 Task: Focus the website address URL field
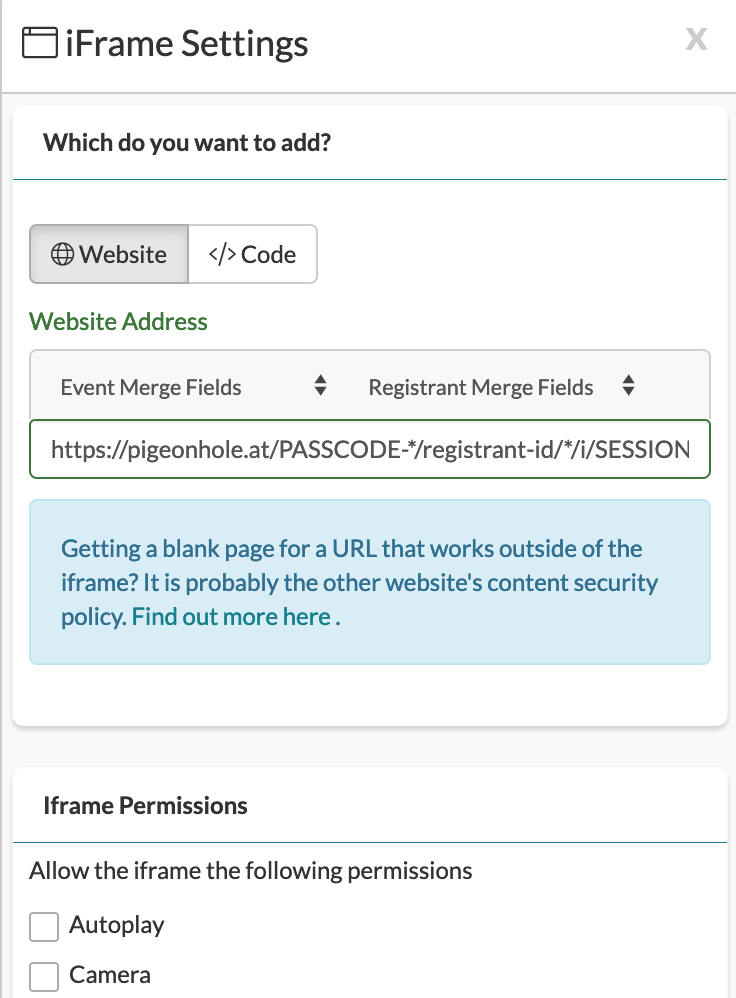click(370, 449)
